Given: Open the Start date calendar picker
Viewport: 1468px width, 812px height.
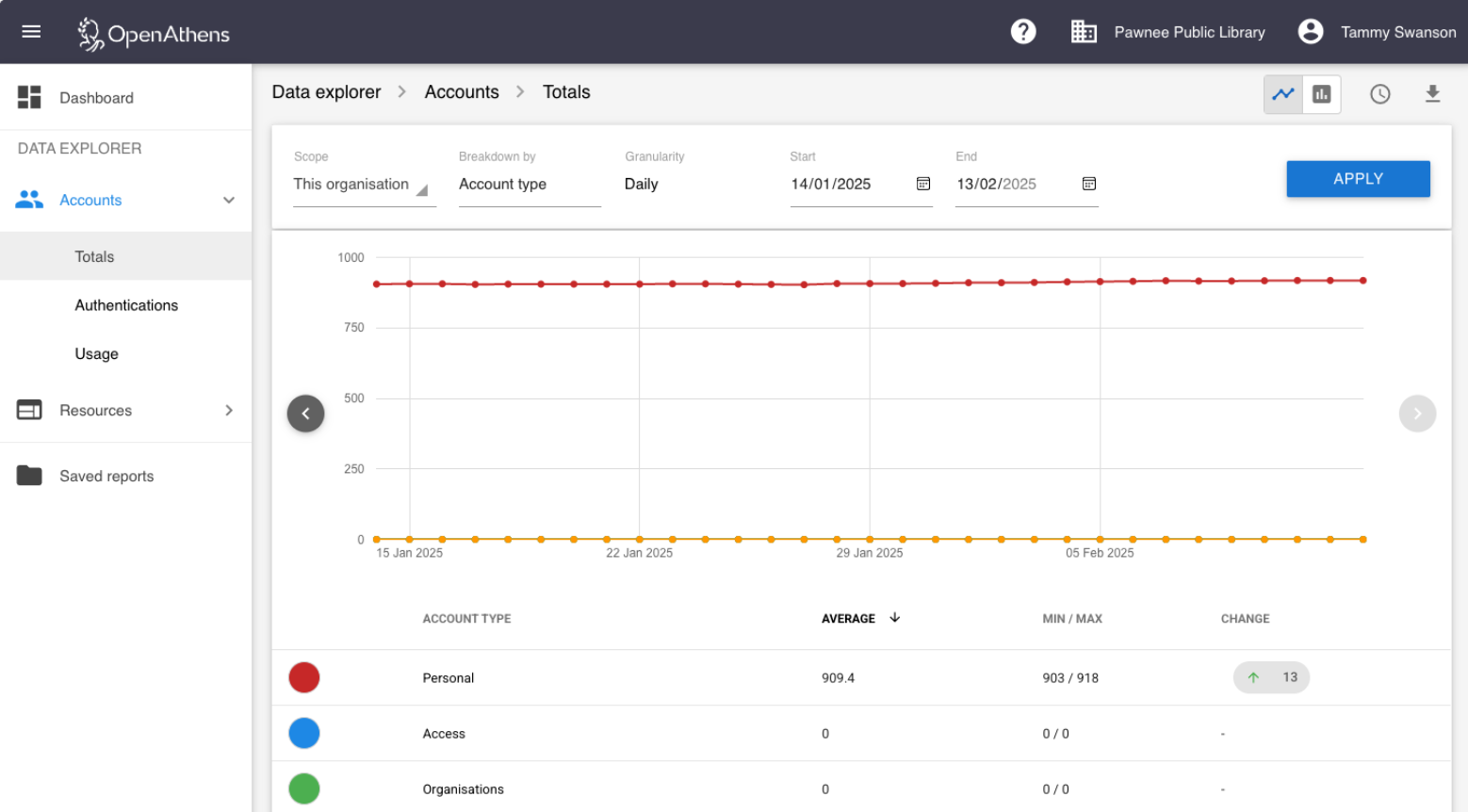Looking at the screenshot, I should [923, 184].
